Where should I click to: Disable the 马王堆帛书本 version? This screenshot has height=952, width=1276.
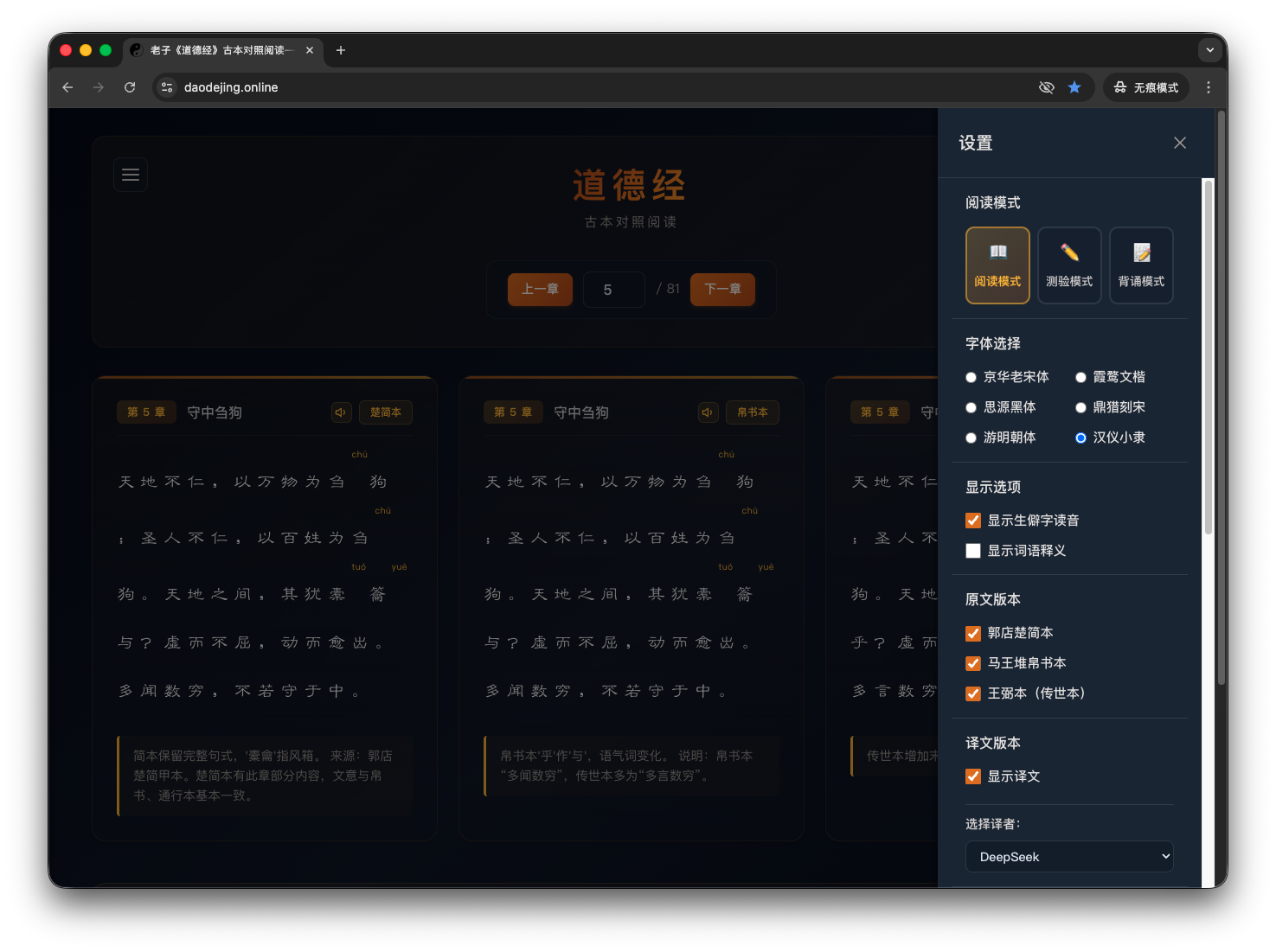(x=972, y=662)
